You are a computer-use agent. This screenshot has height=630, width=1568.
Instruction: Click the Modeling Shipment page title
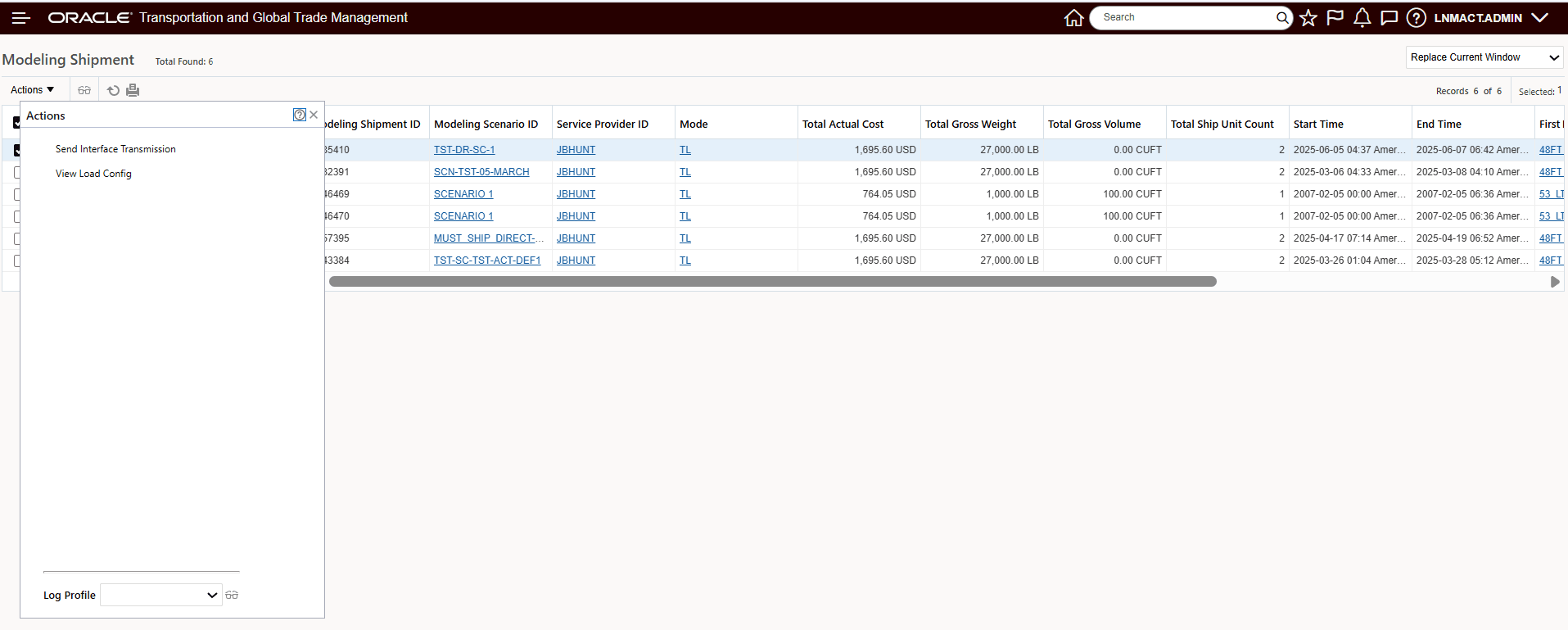pyautogui.click(x=68, y=60)
